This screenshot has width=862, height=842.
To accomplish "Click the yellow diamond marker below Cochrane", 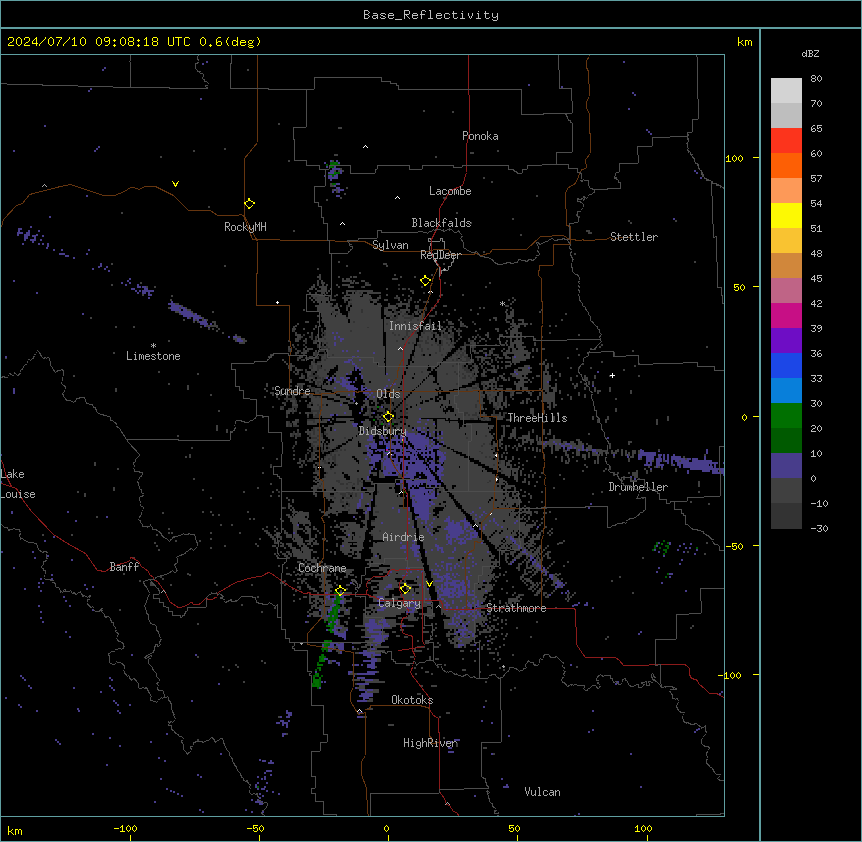I will point(340,591).
